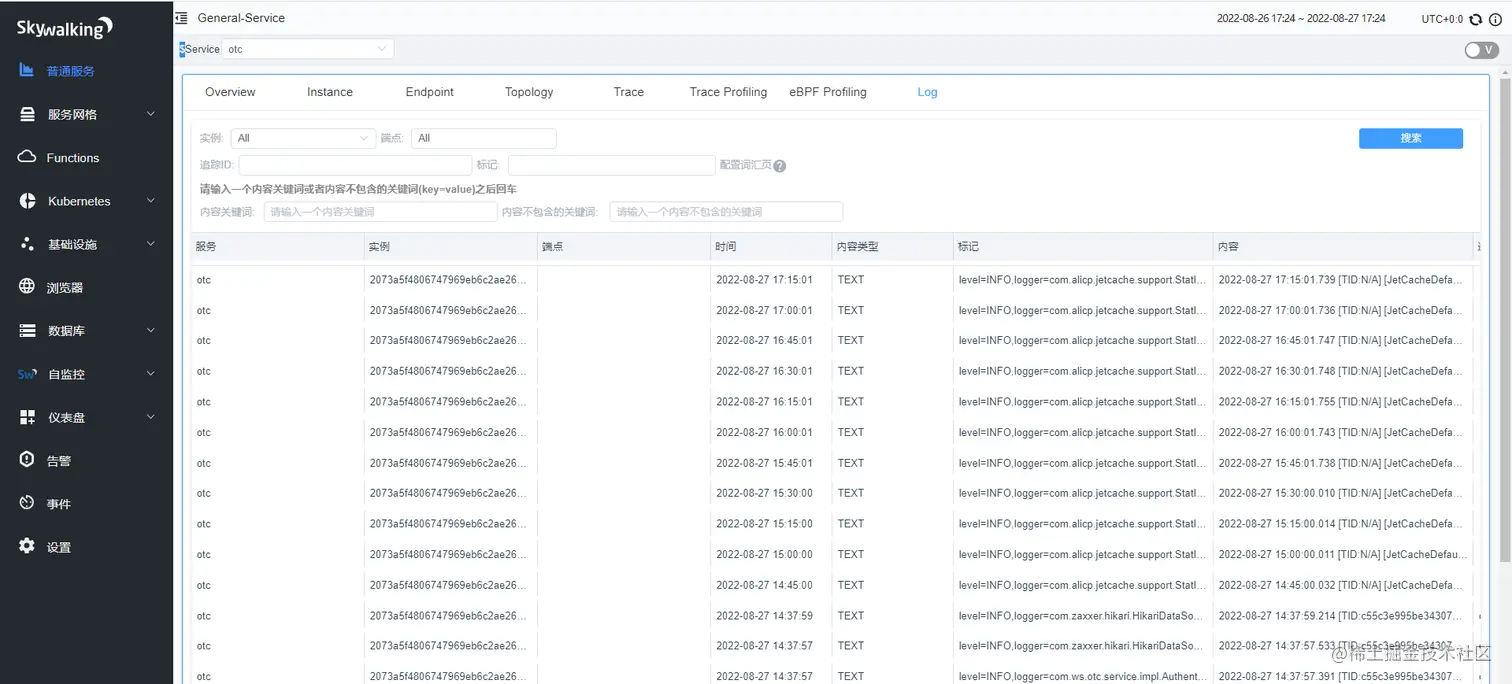This screenshot has height=684, width=1512.
Task: Select log row timed 2022-08-27 16:30:01
Action: pos(835,371)
